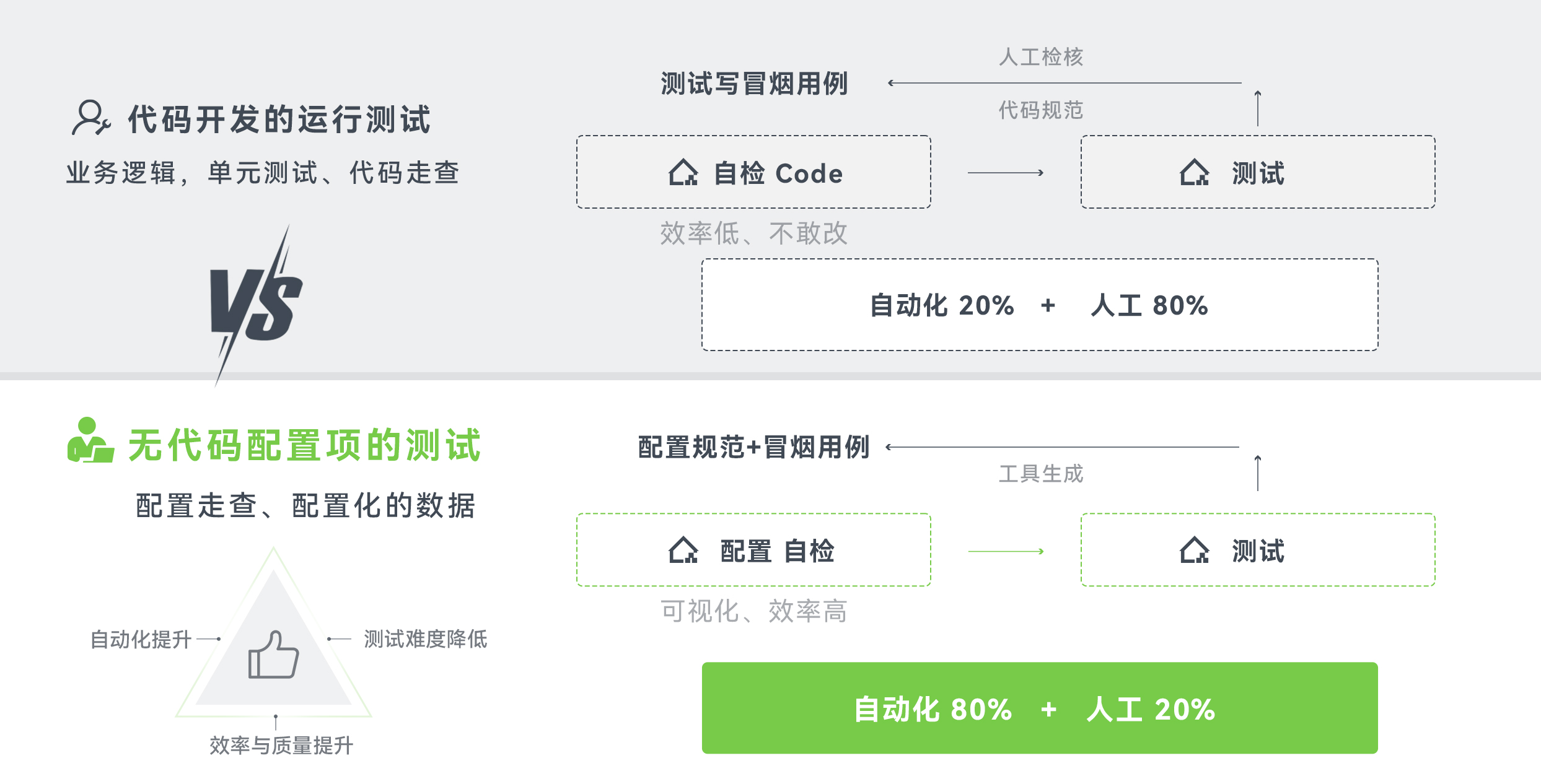
Task: Click the thumbs-up icon inside the triangle
Action: pyautogui.click(x=273, y=655)
